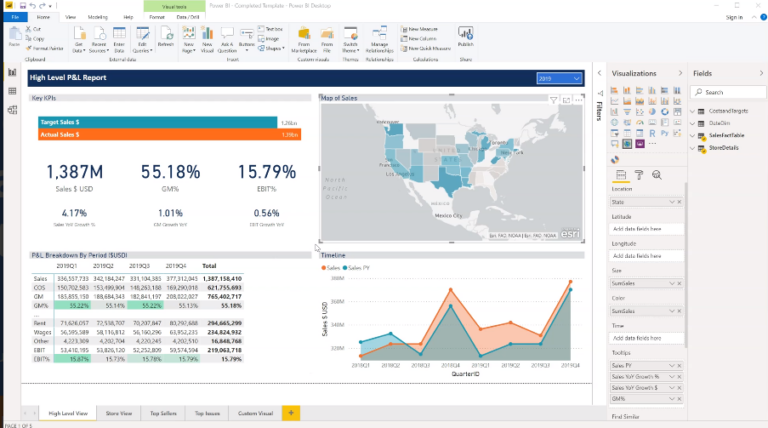Open the 2019 year slicer dropdown
The height and width of the screenshot is (428, 768).
tap(577, 77)
